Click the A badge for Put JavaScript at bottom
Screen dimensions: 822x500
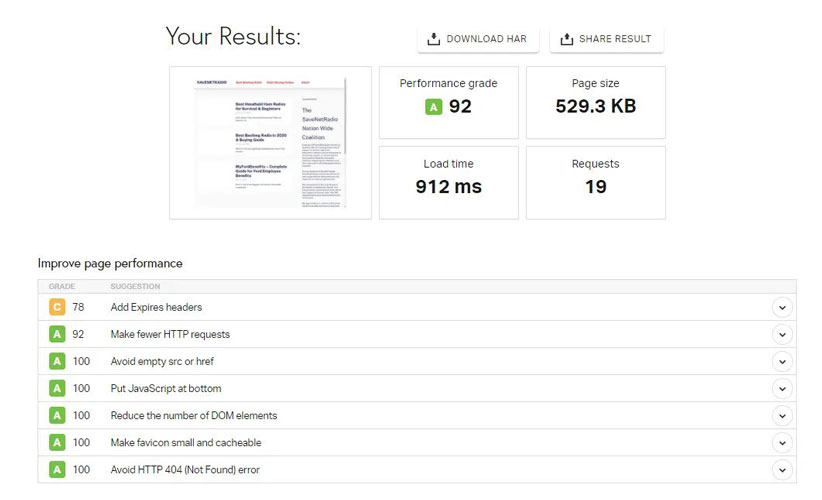coord(57,388)
